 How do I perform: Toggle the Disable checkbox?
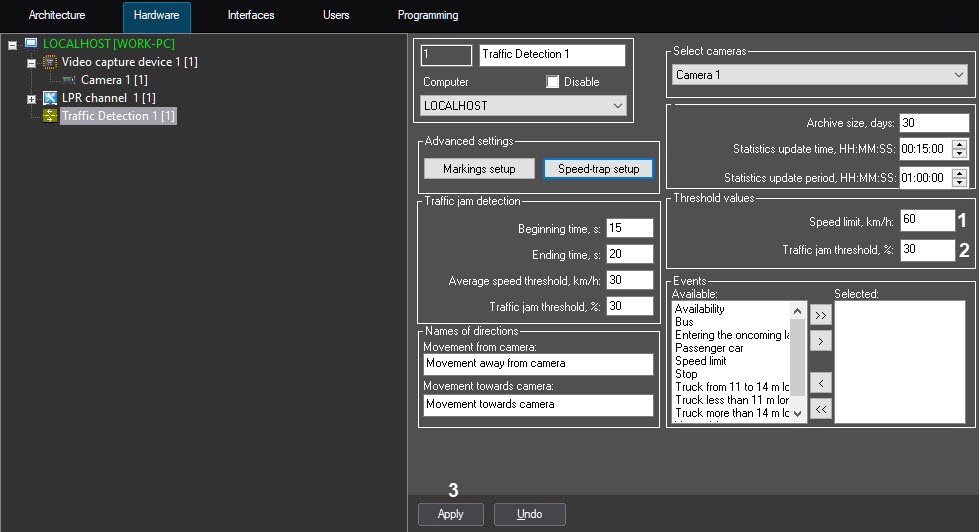click(x=552, y=82)
